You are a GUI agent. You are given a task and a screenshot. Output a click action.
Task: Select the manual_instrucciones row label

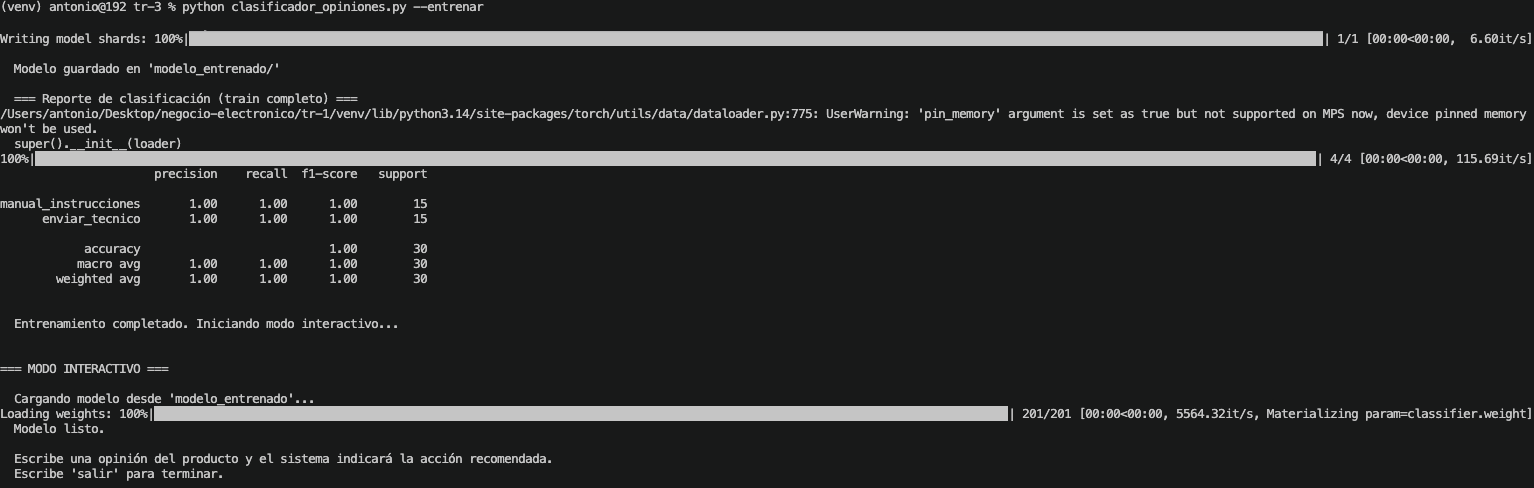click(70, 204)
